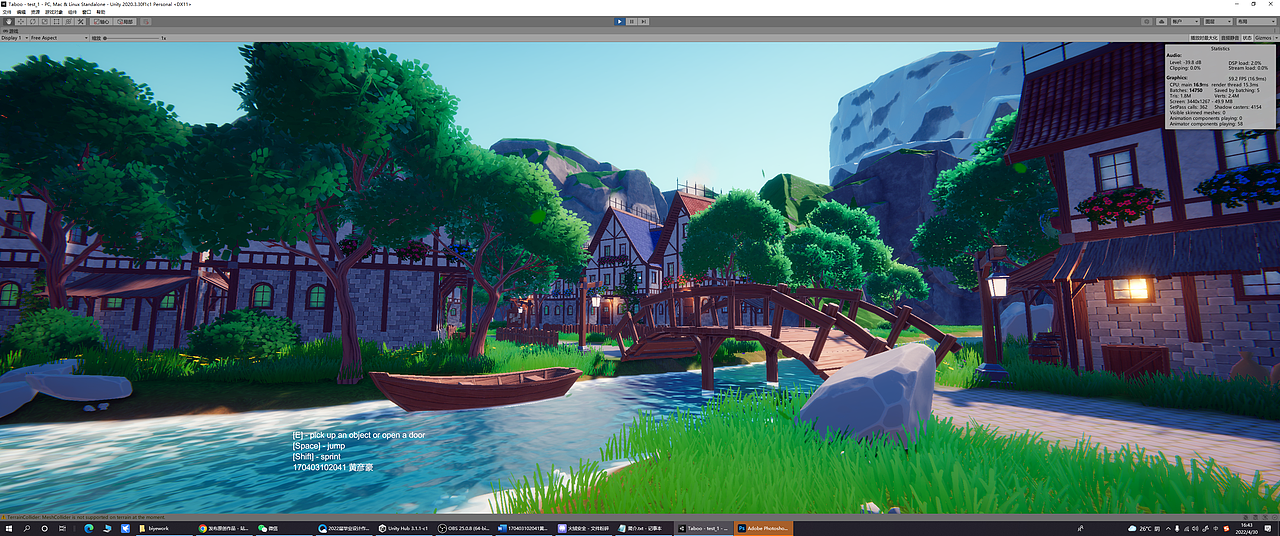Click the Statistics panel title
The image size is (1280, 536).
[1220, 48]
